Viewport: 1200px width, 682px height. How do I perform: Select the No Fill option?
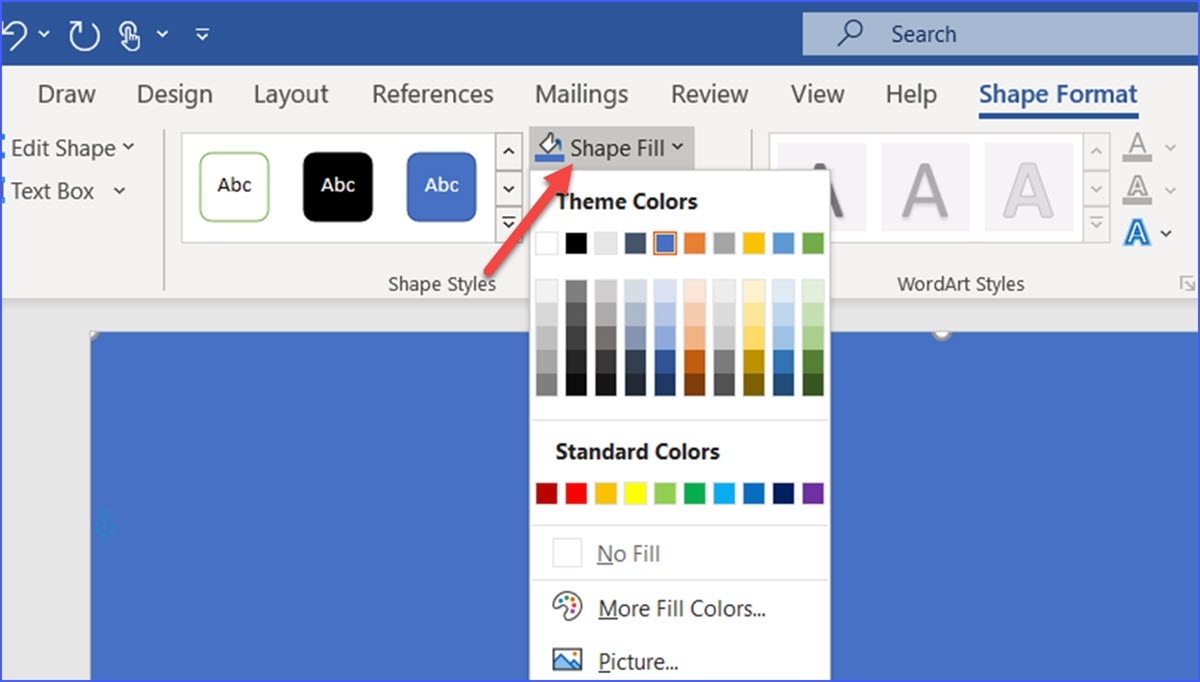[x=628, y=554]
